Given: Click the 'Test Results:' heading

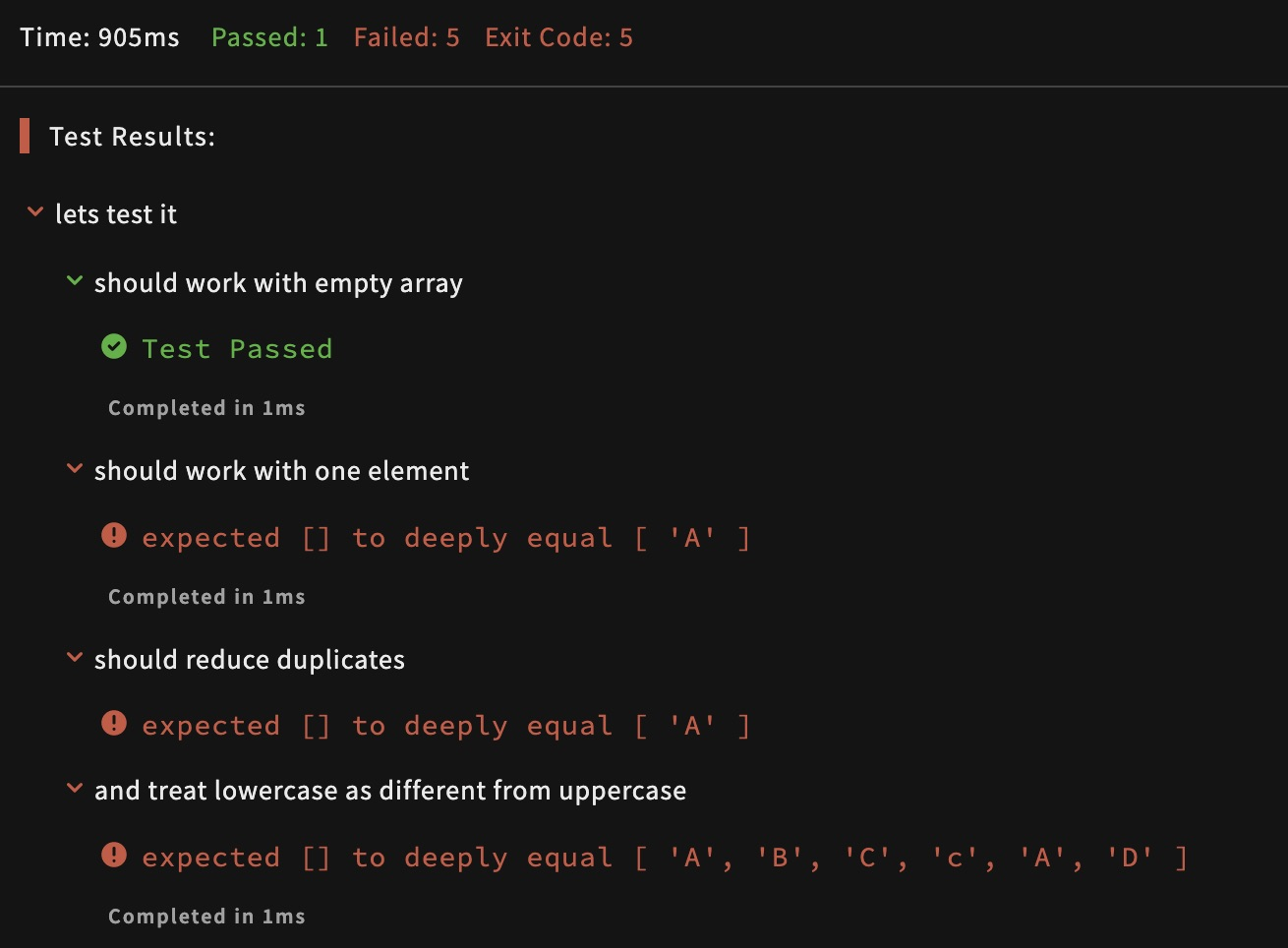Looking at the screenshot, I should point(132,137).
